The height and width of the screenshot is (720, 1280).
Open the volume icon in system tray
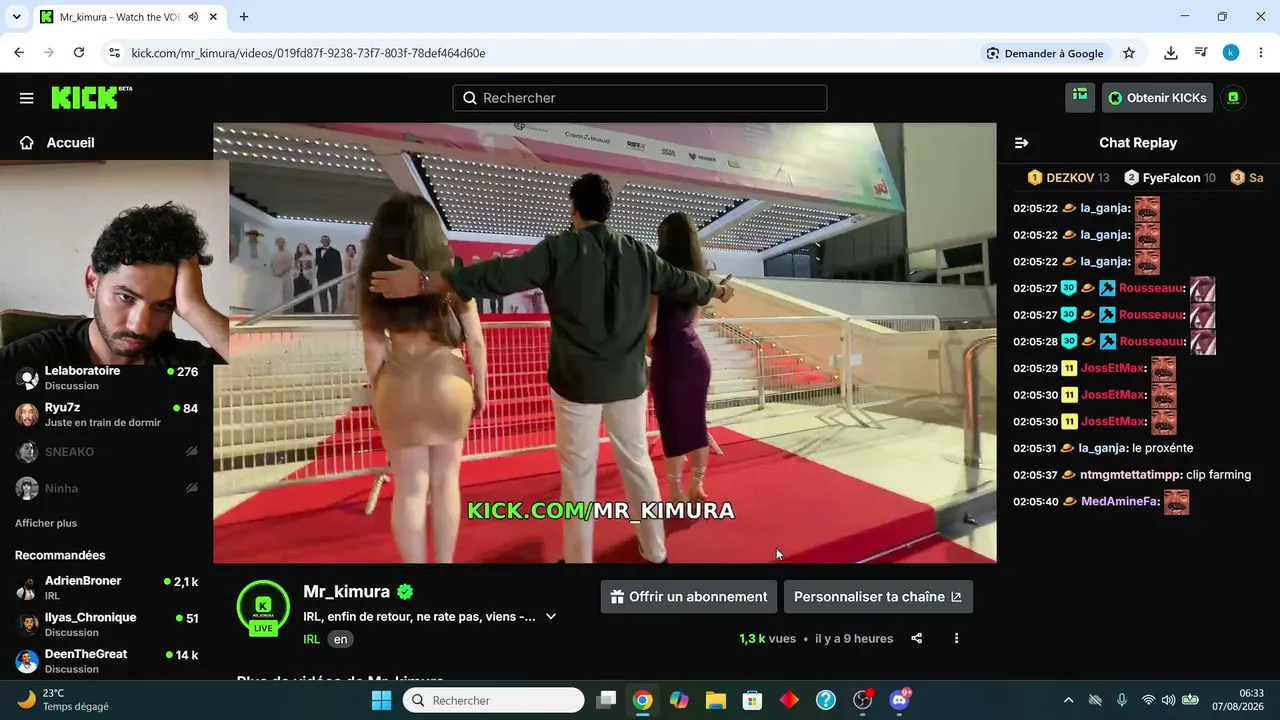point(1169,700)
